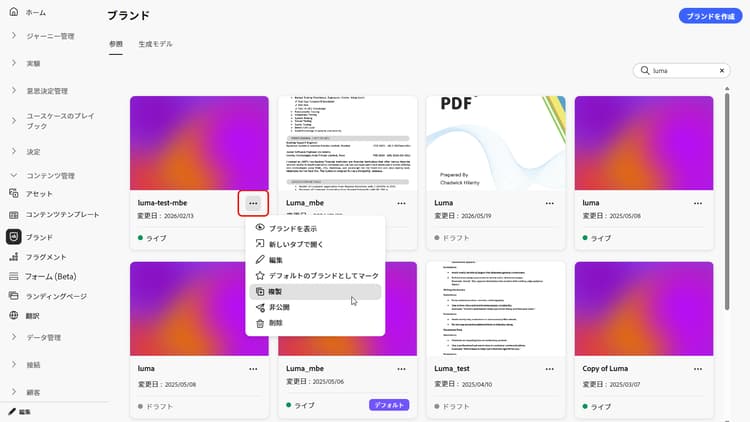Click the luma-test-mbe card title
This screenshot has width=750, height=422.
click(163, 203)
